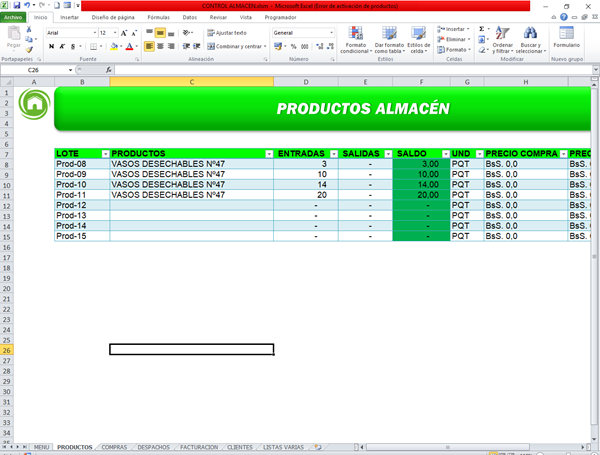Viewport: 600px width, 455px height.
Task: Toggle bold N formatting
Action: click(52, 47)
